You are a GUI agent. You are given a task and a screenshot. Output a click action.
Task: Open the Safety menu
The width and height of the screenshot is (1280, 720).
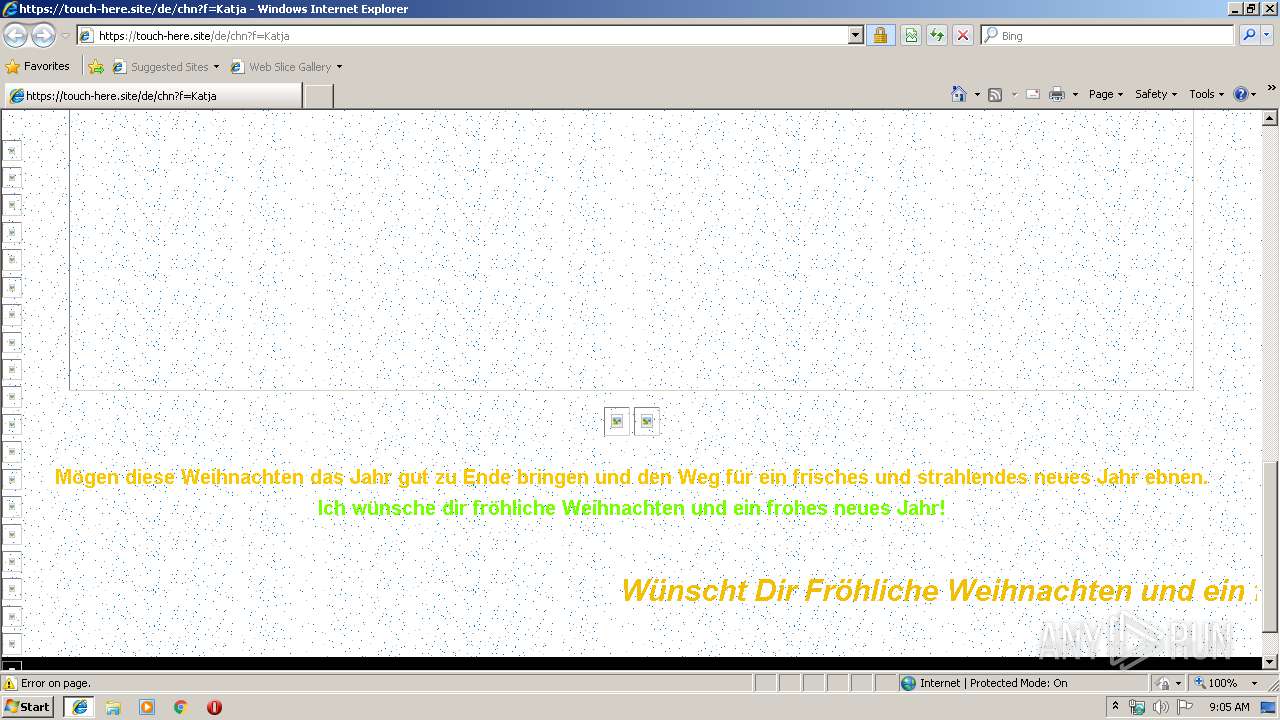point(1156,94)
